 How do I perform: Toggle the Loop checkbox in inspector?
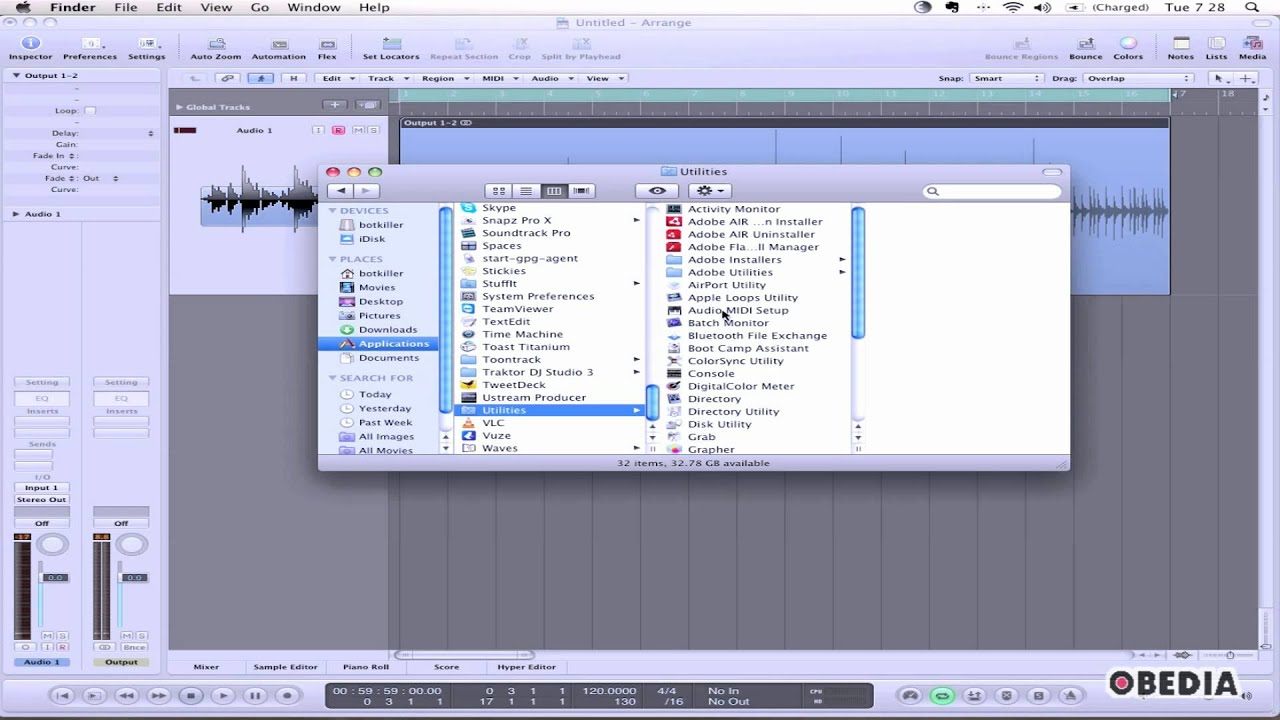pyautogui.click(x=89, y=111)
